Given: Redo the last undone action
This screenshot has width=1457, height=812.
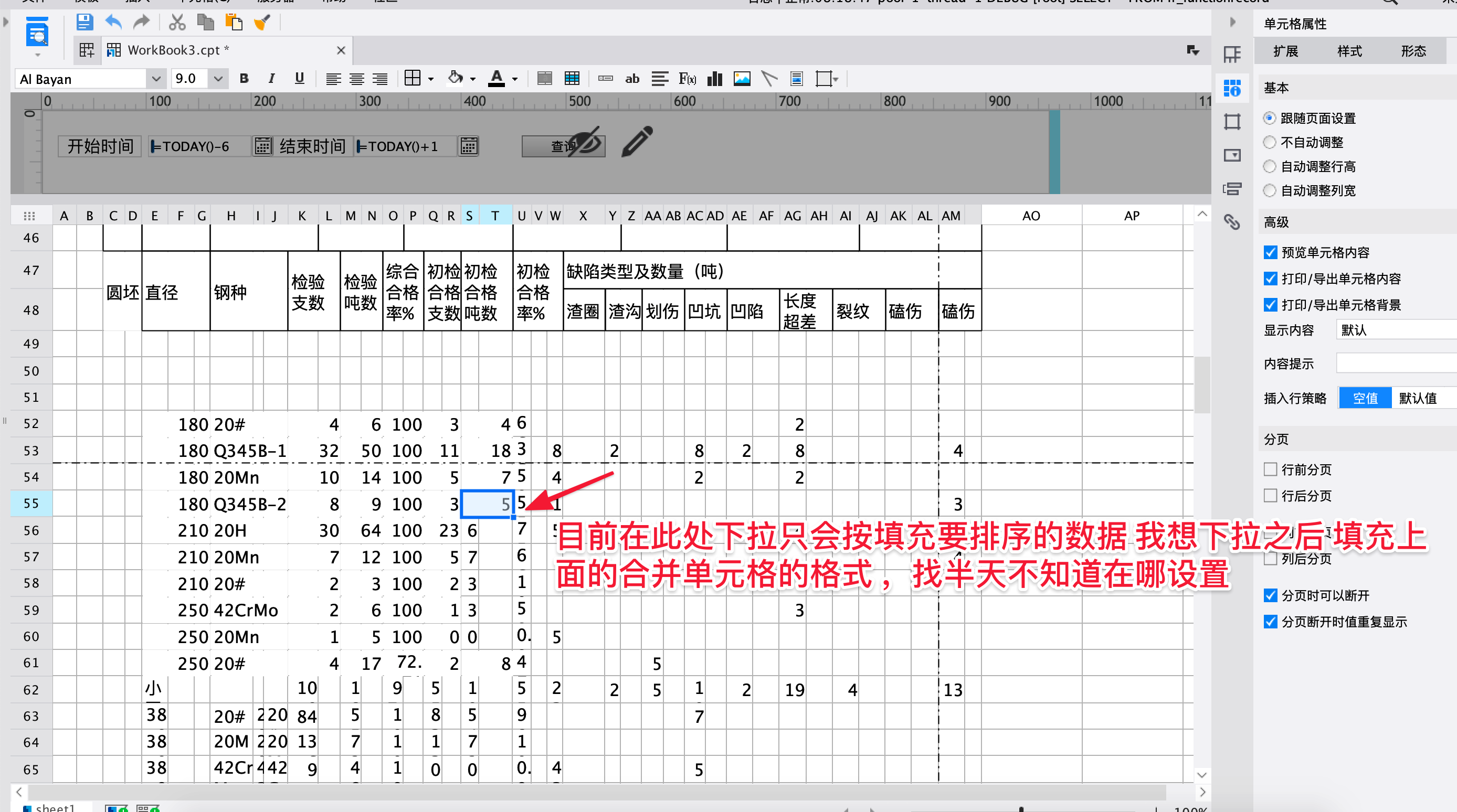Looking at the screenshot, I should pyautogui.click(x=141, y=22).
